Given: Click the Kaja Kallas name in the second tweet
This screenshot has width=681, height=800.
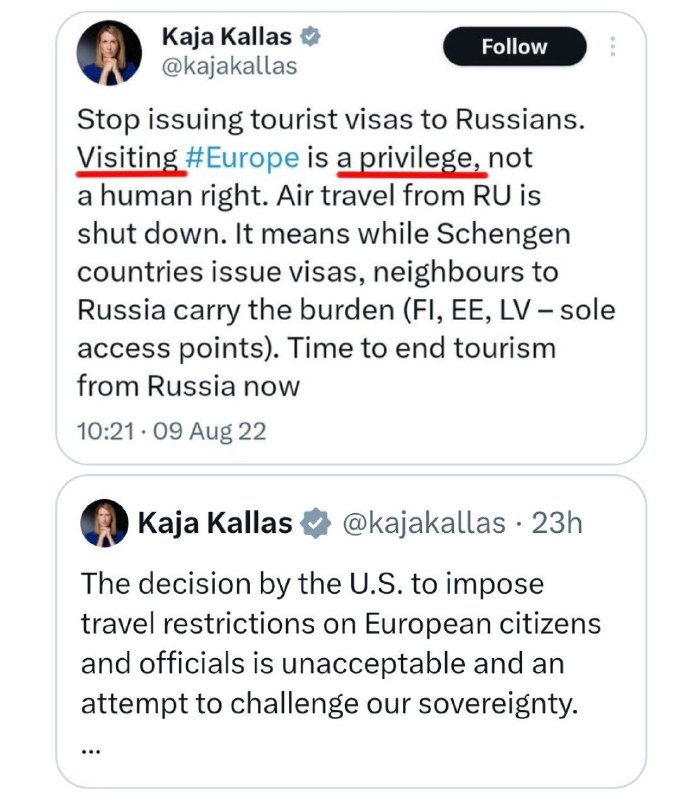Looking at the screenshot, I should tap(214, 522).
